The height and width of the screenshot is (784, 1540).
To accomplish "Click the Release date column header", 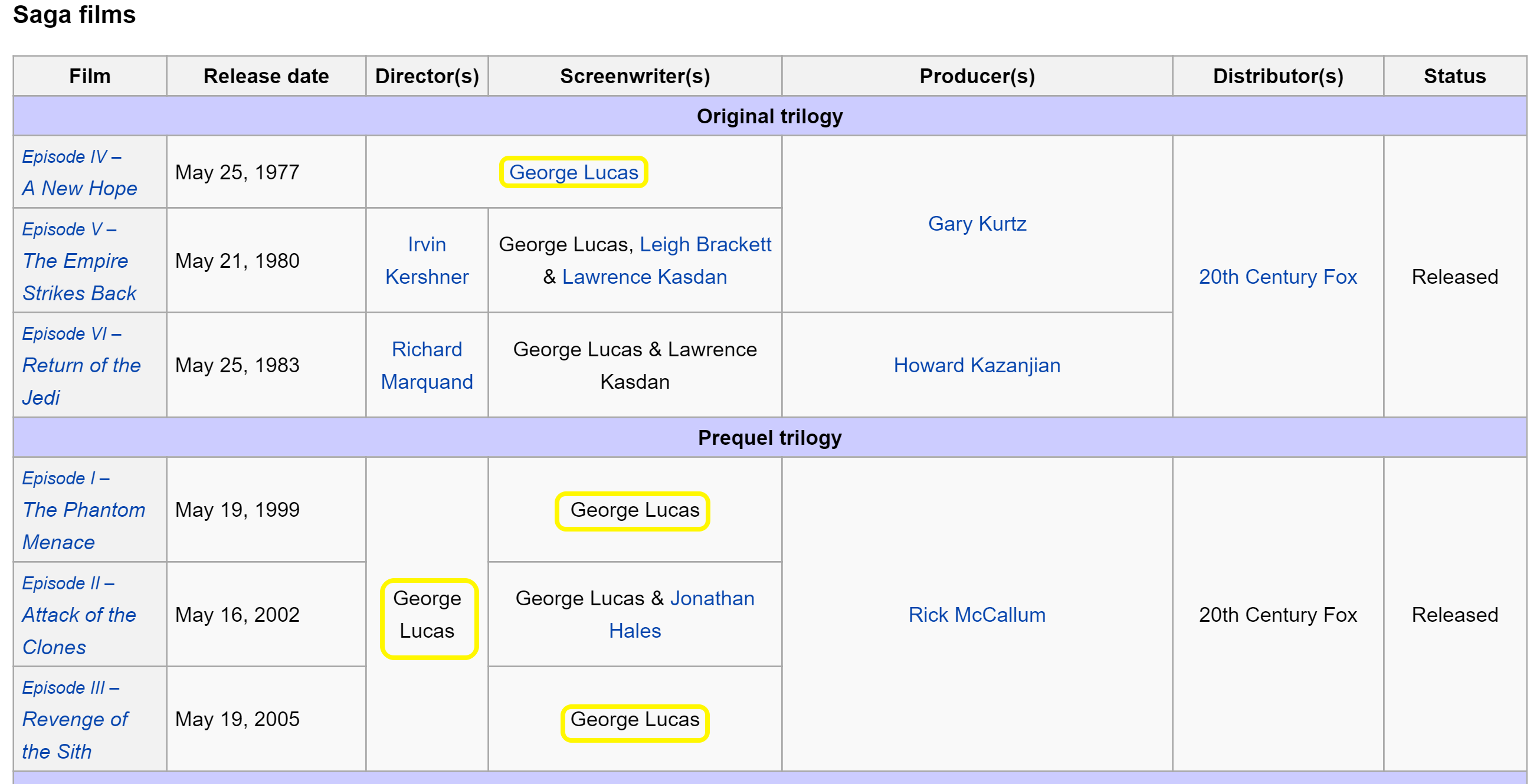I will pyautogui.click(x=266, y=76).
